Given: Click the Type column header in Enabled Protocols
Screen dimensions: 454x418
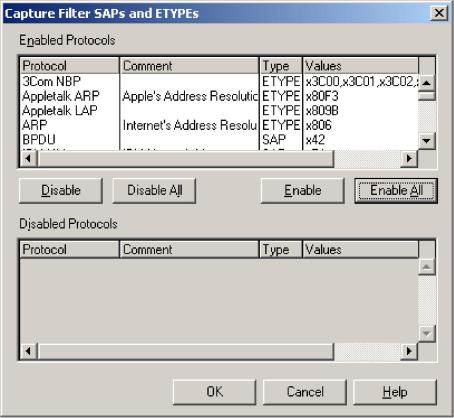Looking at the screenshot, I should [281, 66].
